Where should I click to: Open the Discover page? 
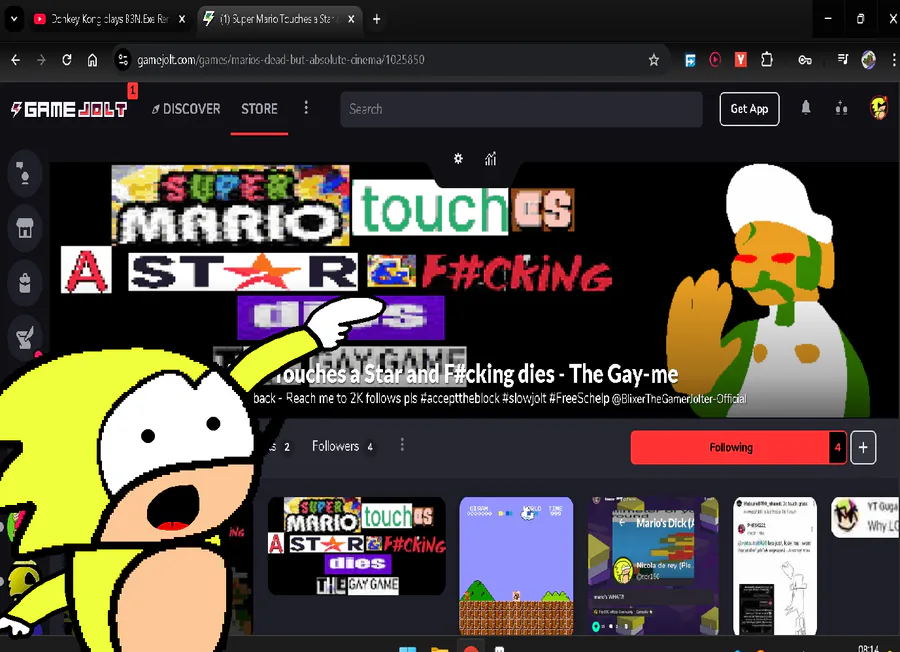[186, 108]
